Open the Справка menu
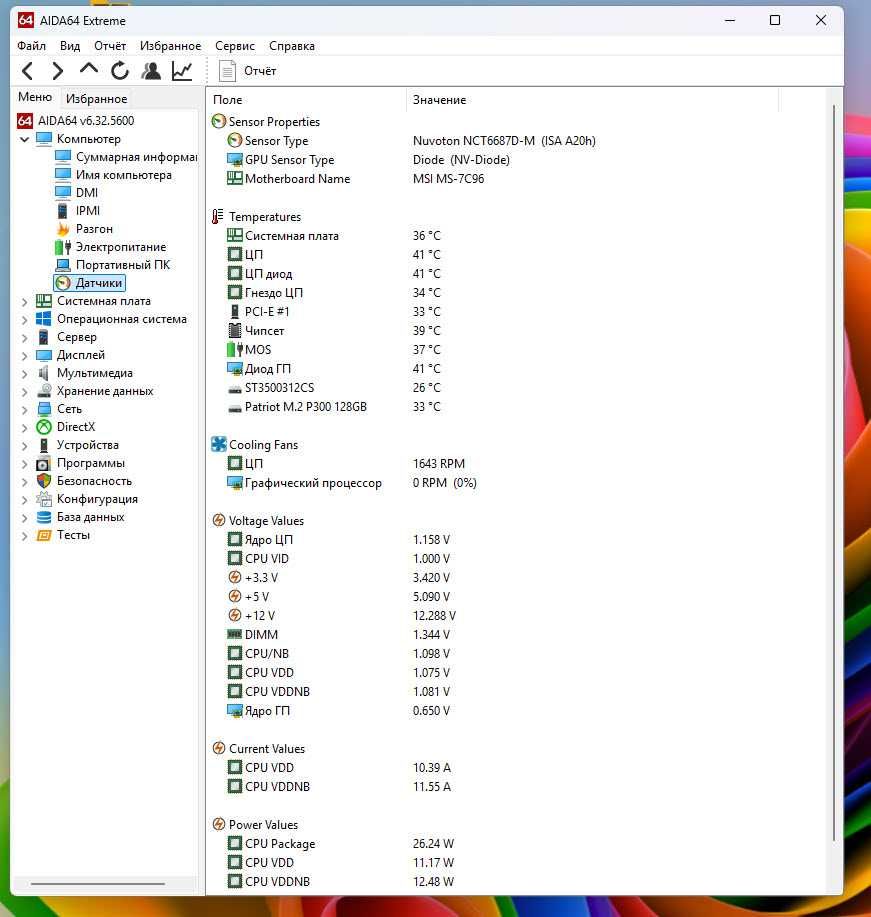The width and height of the screenshot is (871, 917). click(292, 46)
